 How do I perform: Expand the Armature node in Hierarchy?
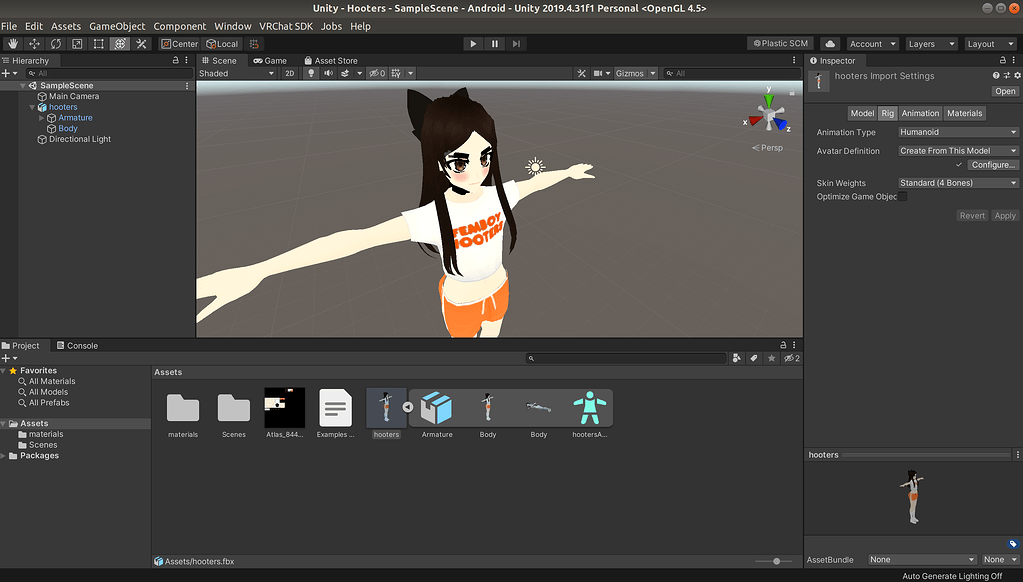[x=42, y=118]
